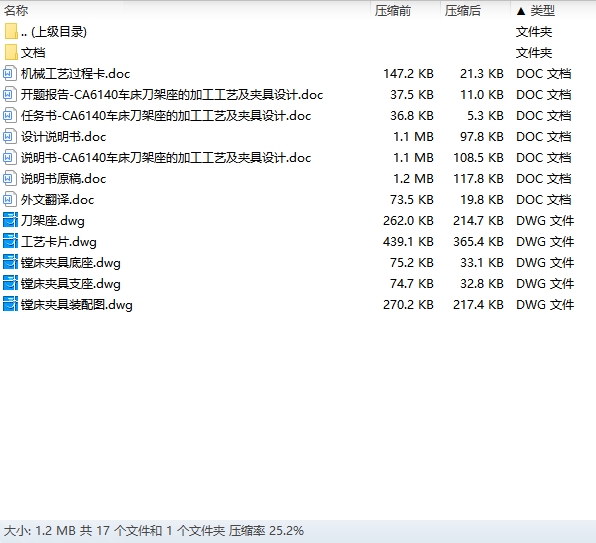Click file name 开题报告-CA6140车床刀架座的加工工艺及夹具设计.doc

172,95
